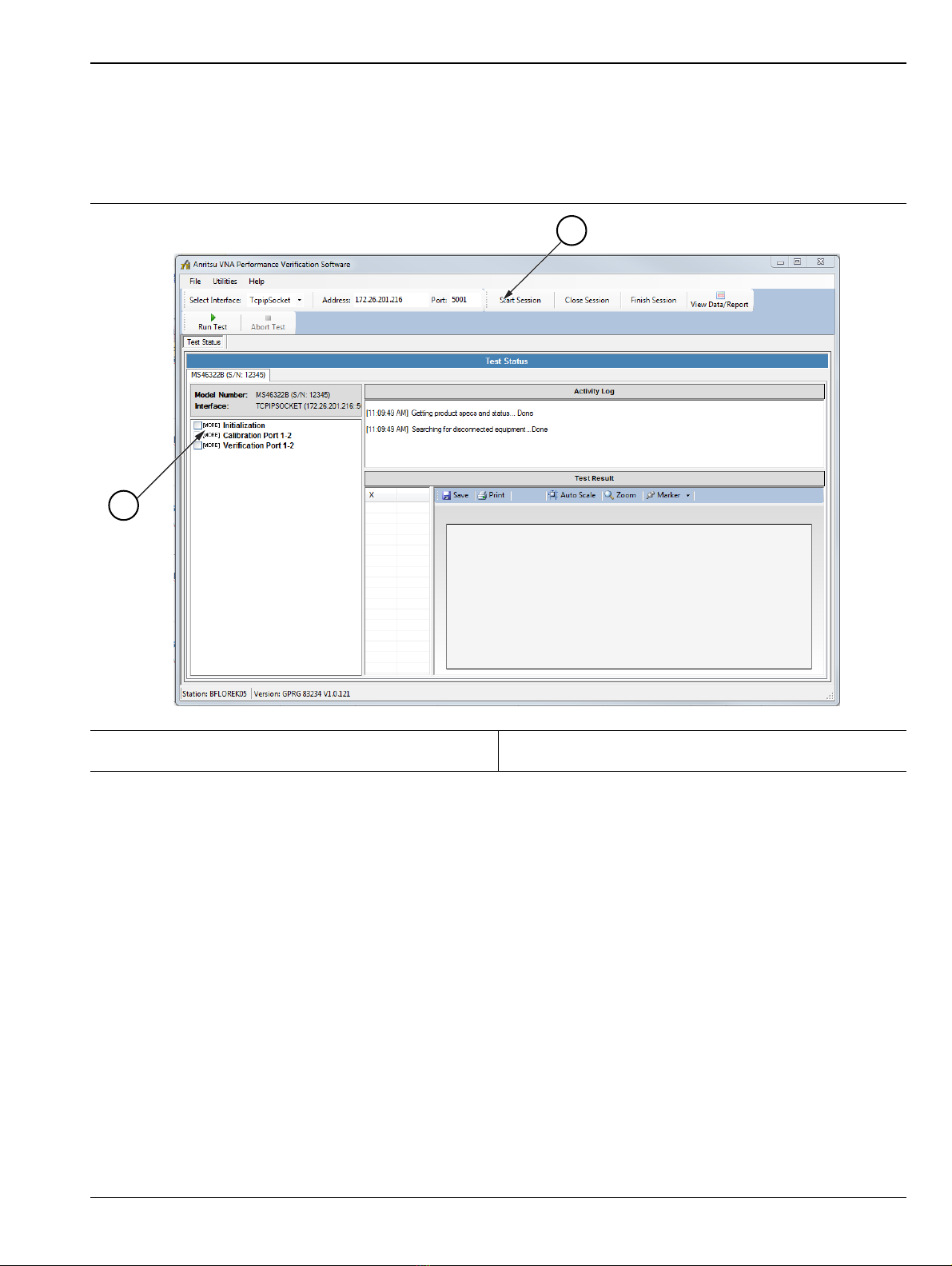Click the Zoom magnifier icon
The width and height of the screenshot is (952, 1266).
[609, 495]
